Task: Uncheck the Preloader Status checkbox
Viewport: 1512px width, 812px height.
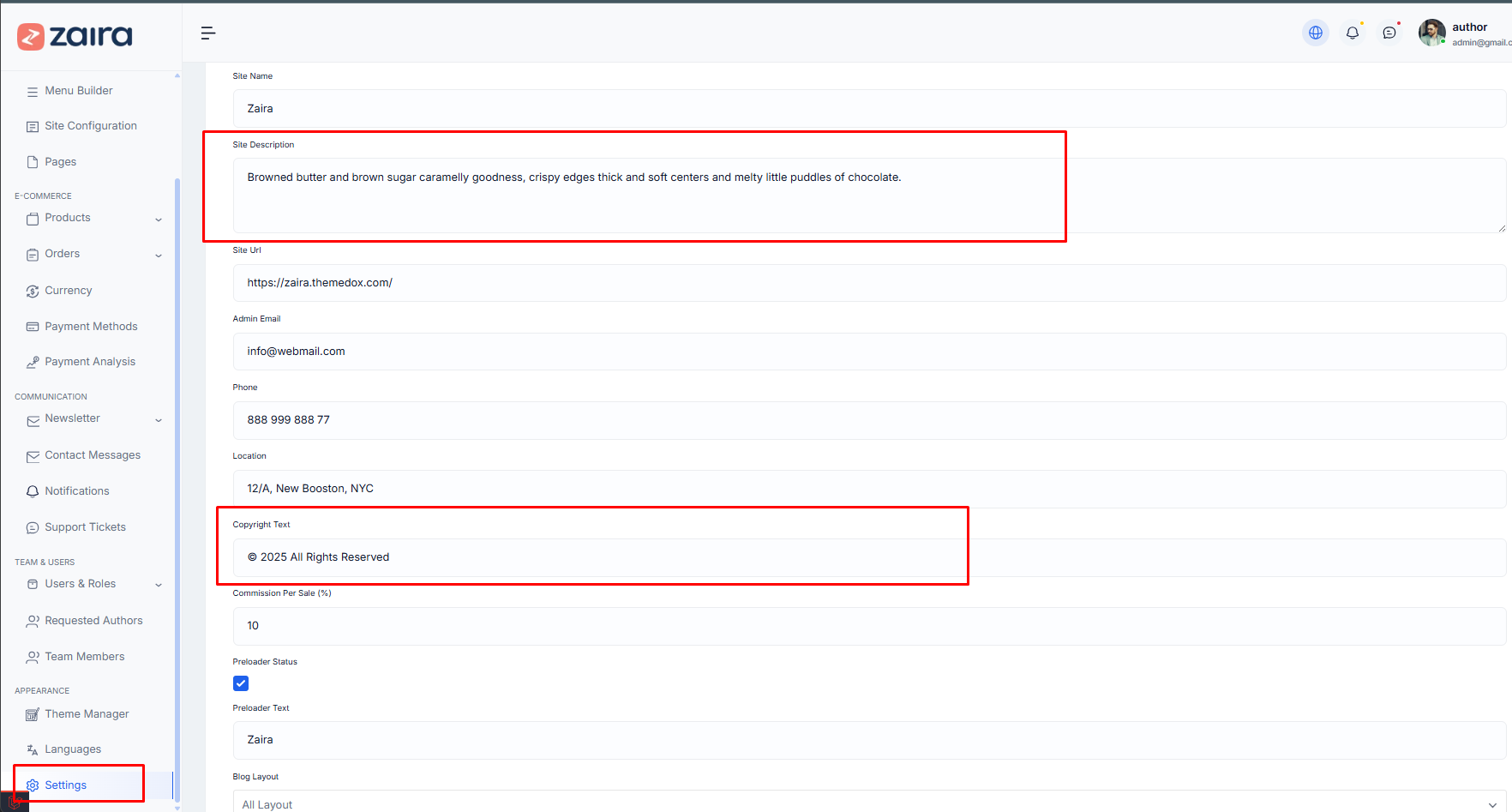Action: pos(241,683)
